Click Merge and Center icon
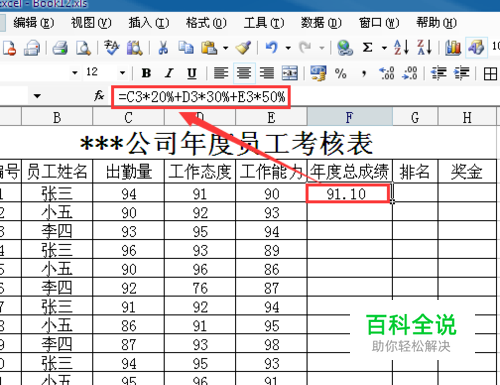Screen dimensions: 500x385 pyautogui.click(x=290, y=73)
